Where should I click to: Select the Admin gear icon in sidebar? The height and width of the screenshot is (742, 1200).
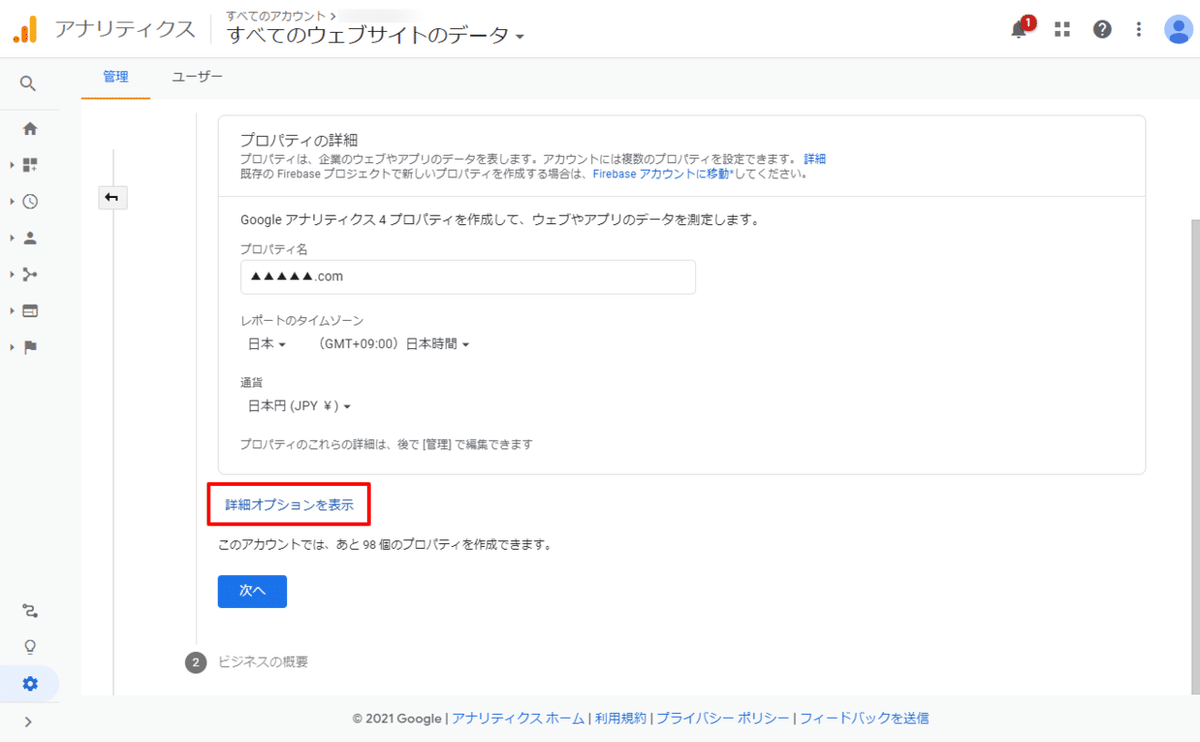pyautogui.click(x=30, y=684)
